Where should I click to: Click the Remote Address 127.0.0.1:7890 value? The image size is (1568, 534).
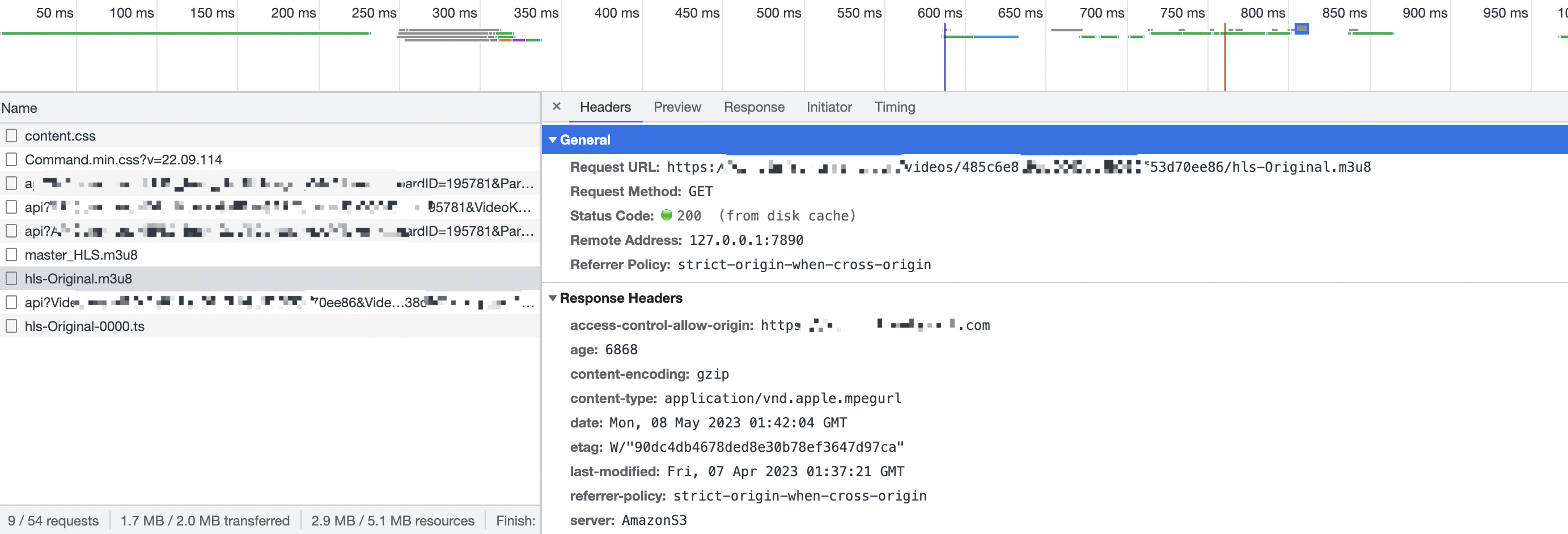746,240
